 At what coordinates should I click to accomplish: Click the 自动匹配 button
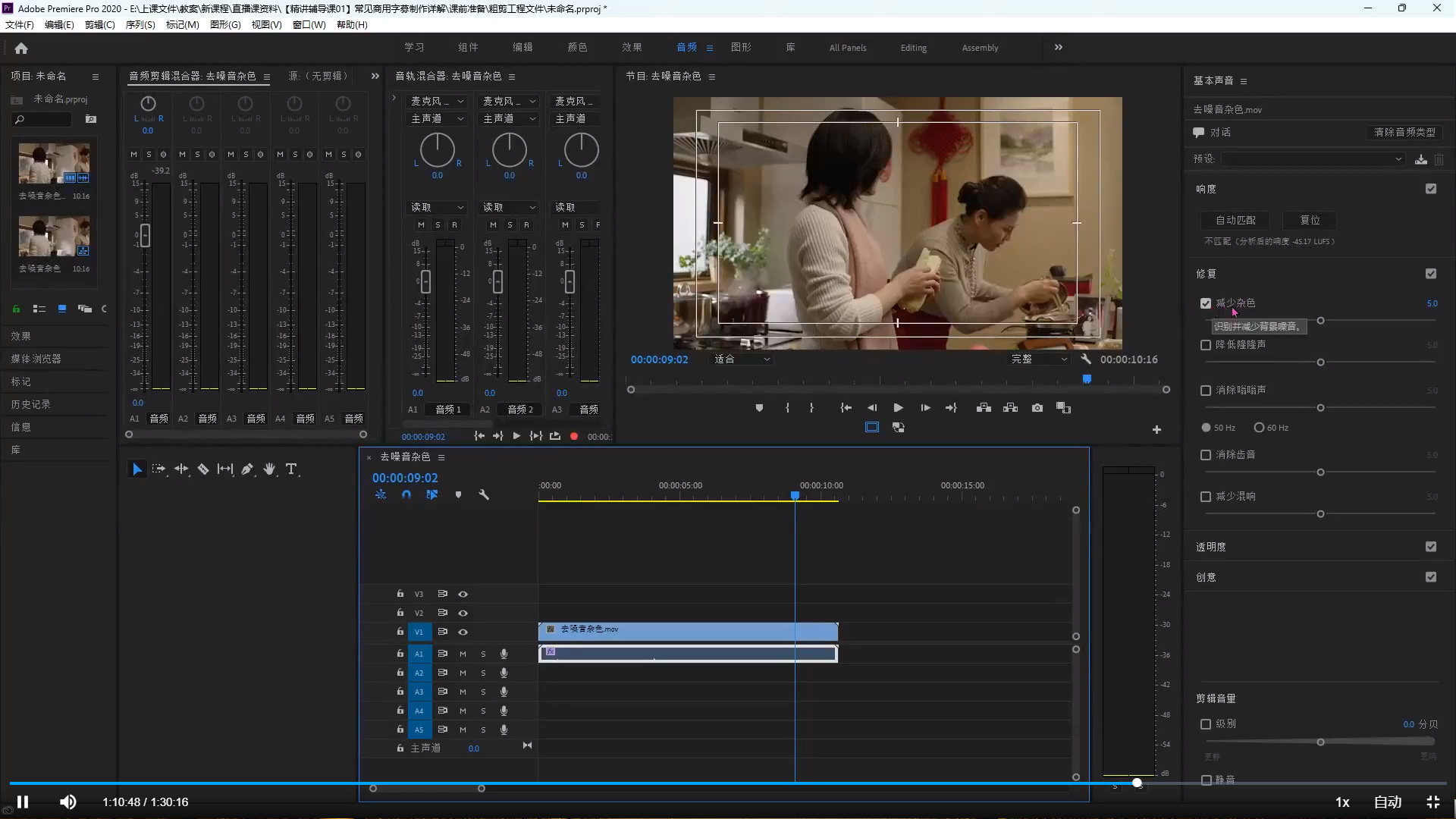(x=1235, y=221)
